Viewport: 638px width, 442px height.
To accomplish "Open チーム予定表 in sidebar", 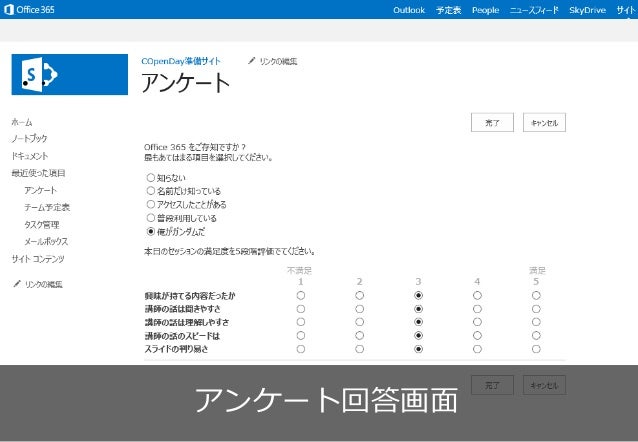I will (x=47, y=207).
